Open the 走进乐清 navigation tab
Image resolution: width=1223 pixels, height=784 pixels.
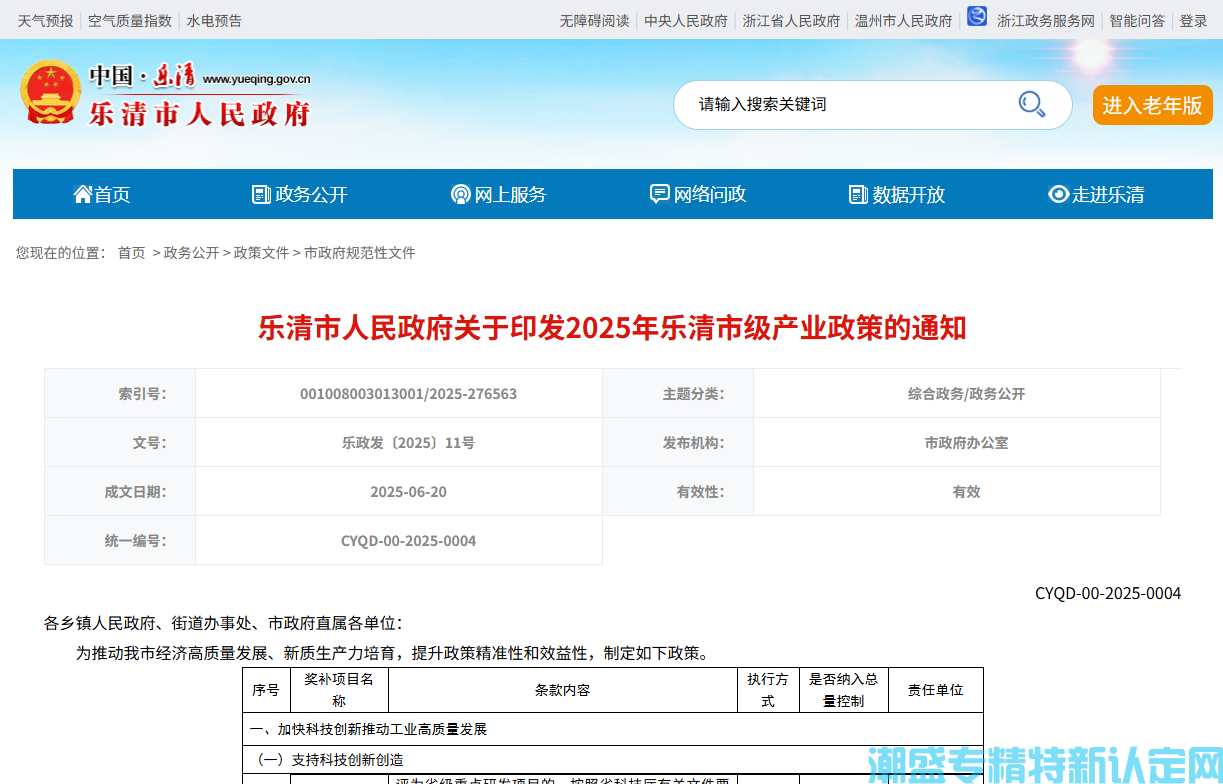1096,194
